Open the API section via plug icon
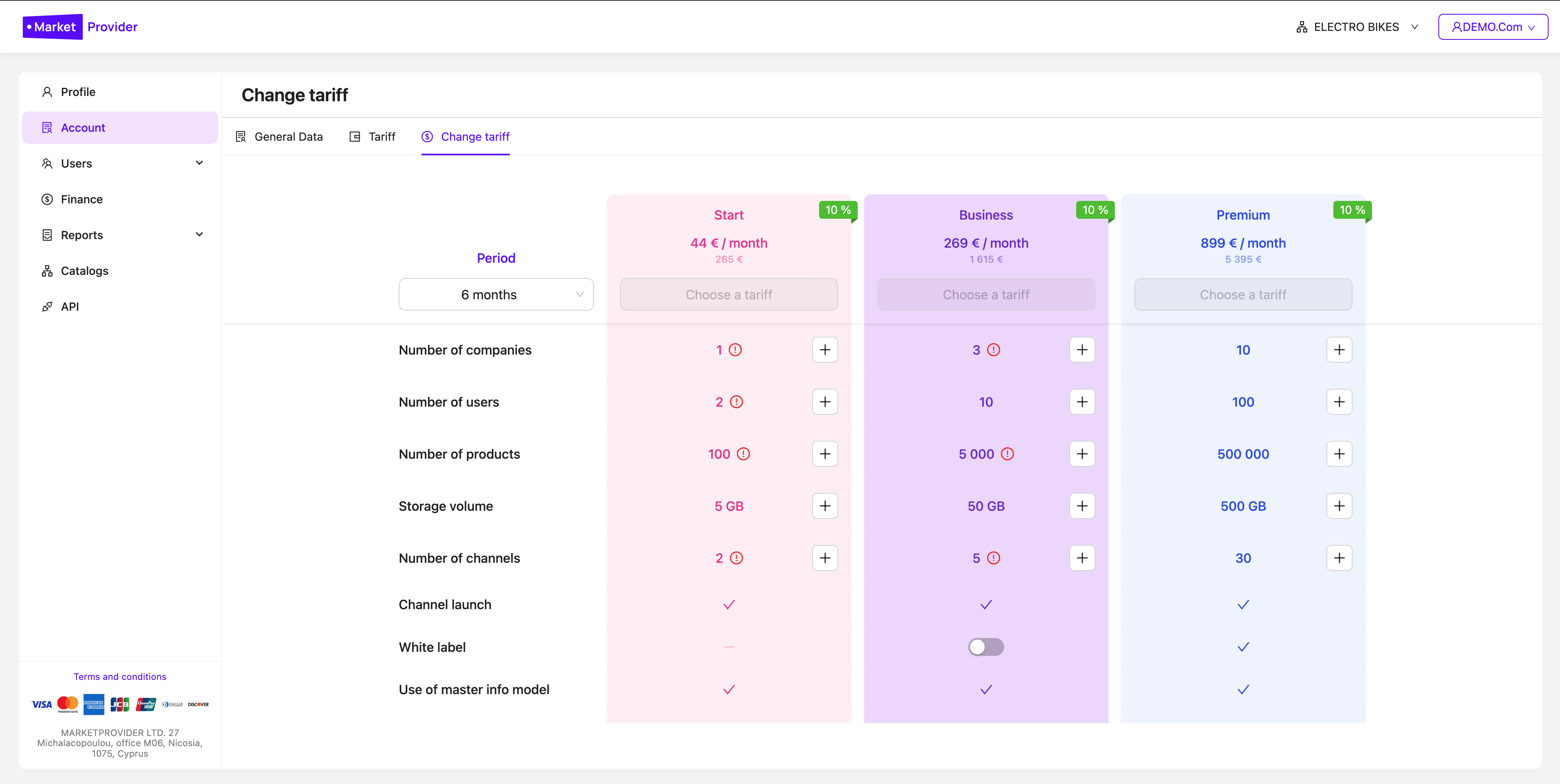 click(47, 306)
